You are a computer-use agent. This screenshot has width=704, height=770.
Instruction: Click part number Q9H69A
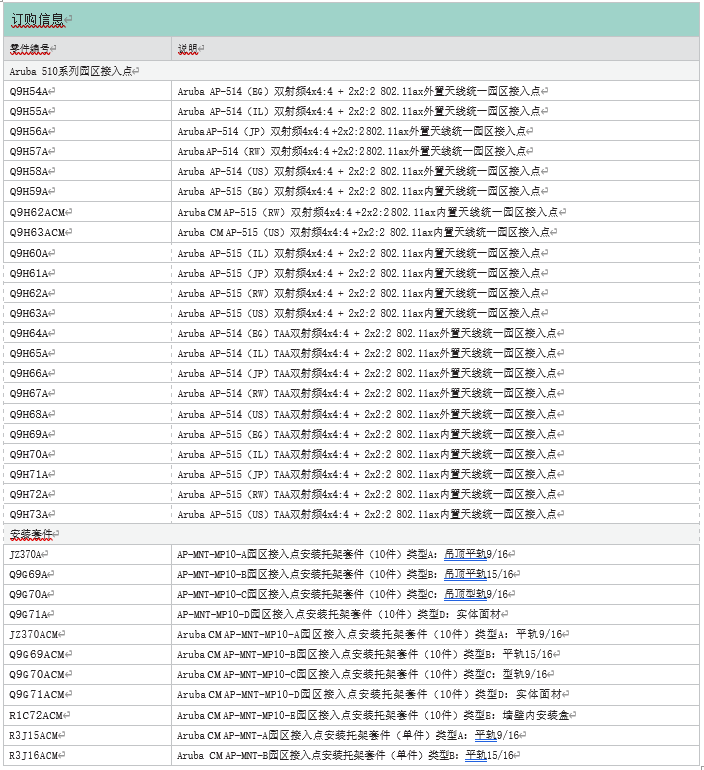click(29, 435)
